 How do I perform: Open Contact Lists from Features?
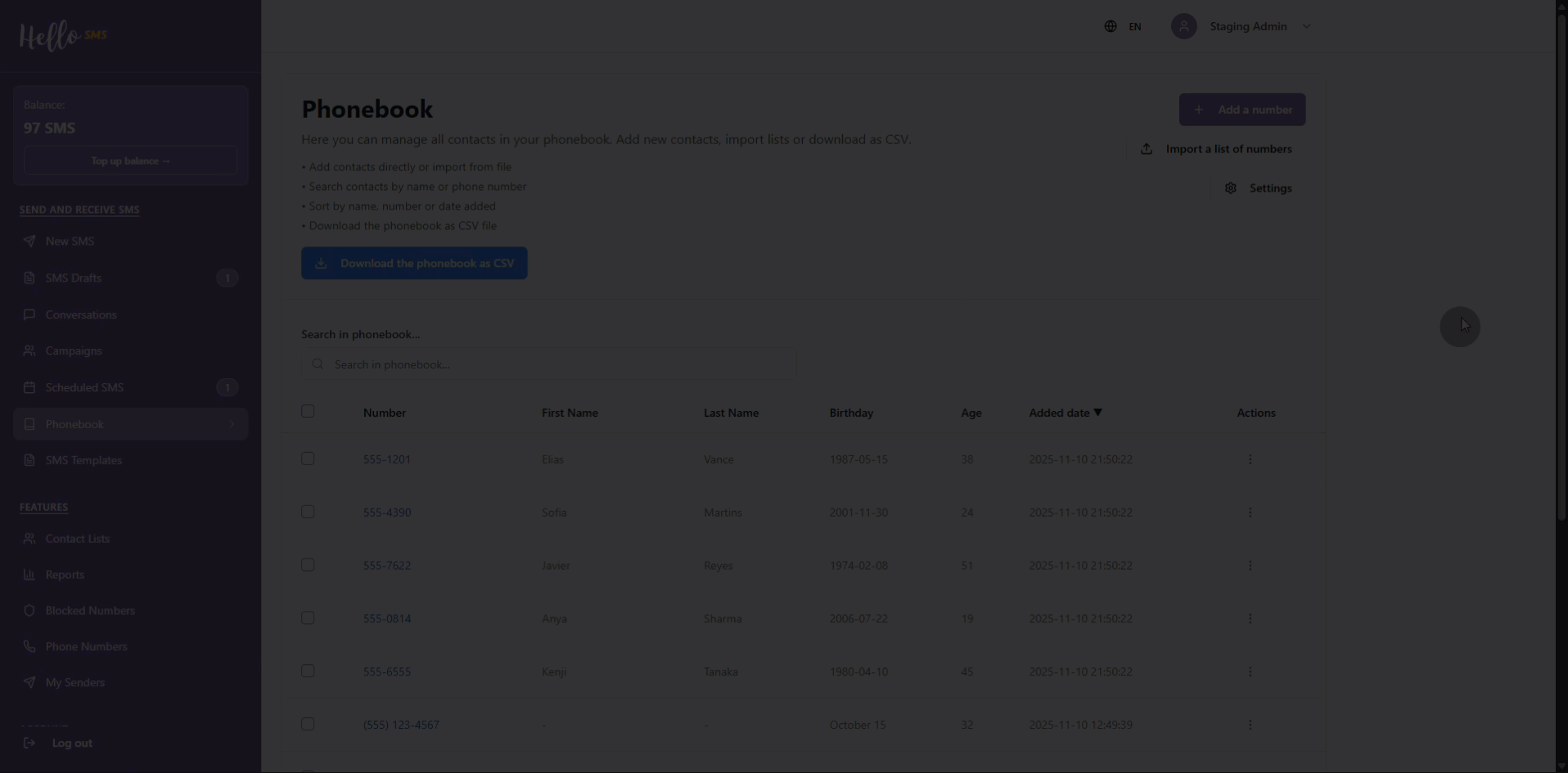(131, 539)
